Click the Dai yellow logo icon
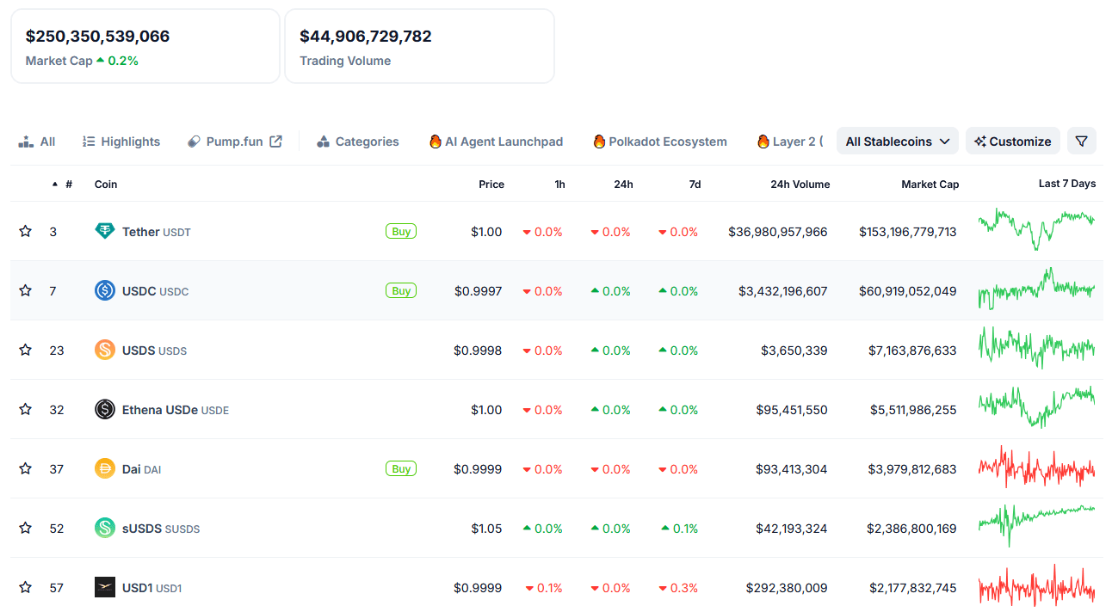The height and width of the screenshot is (607, 1107). coord(104,468)
